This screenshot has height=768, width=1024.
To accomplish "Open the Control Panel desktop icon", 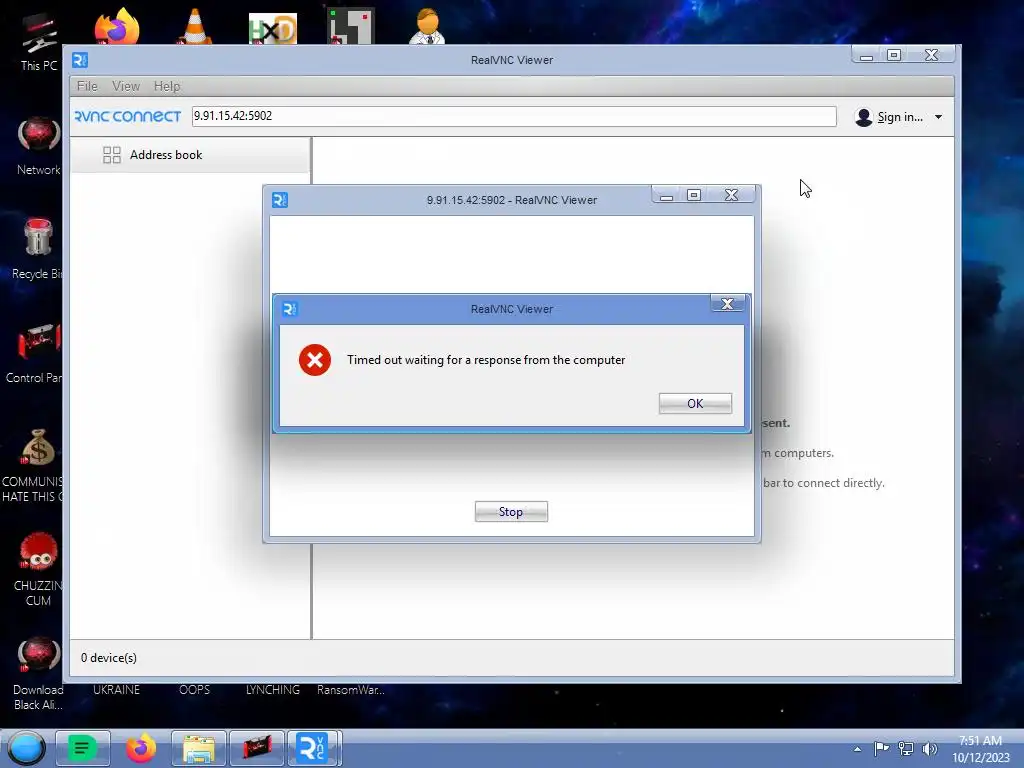I will click(x=34, y=353).
